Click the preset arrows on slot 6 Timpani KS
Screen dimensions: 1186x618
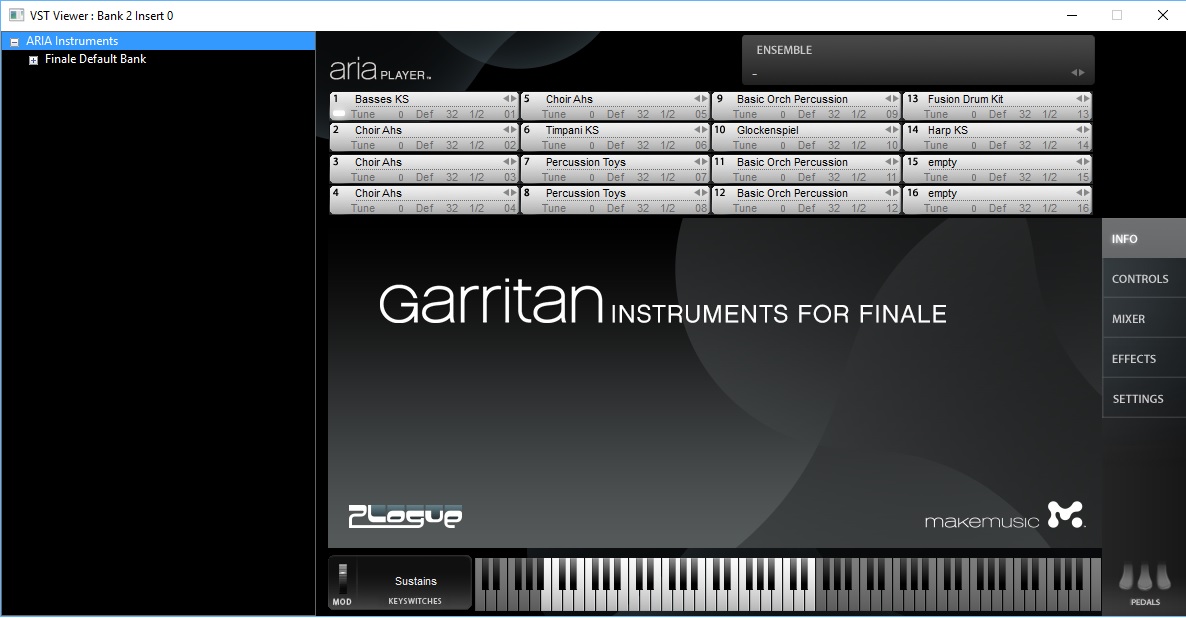point(701,131)
